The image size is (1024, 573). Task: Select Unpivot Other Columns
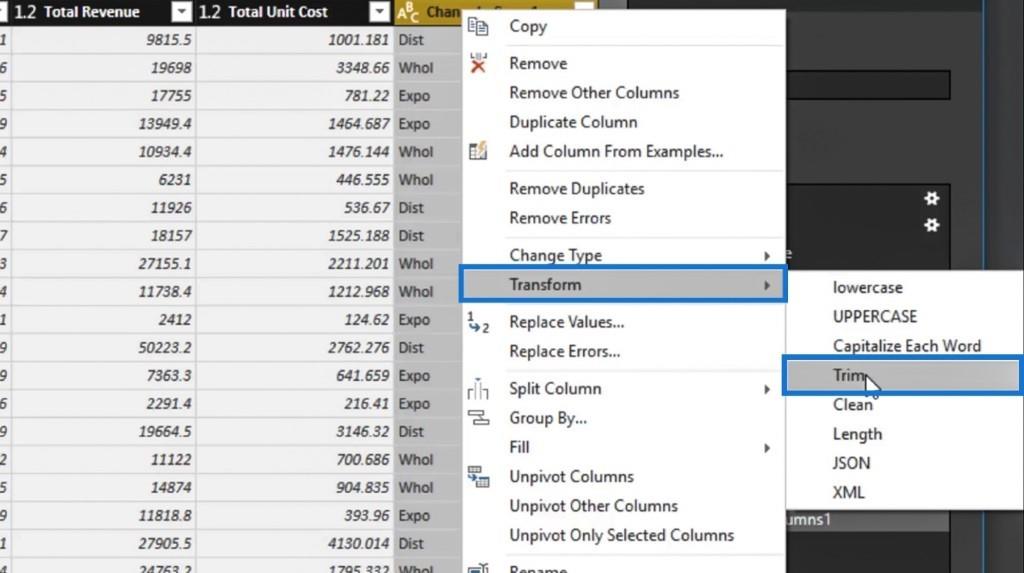pos(593,506)
